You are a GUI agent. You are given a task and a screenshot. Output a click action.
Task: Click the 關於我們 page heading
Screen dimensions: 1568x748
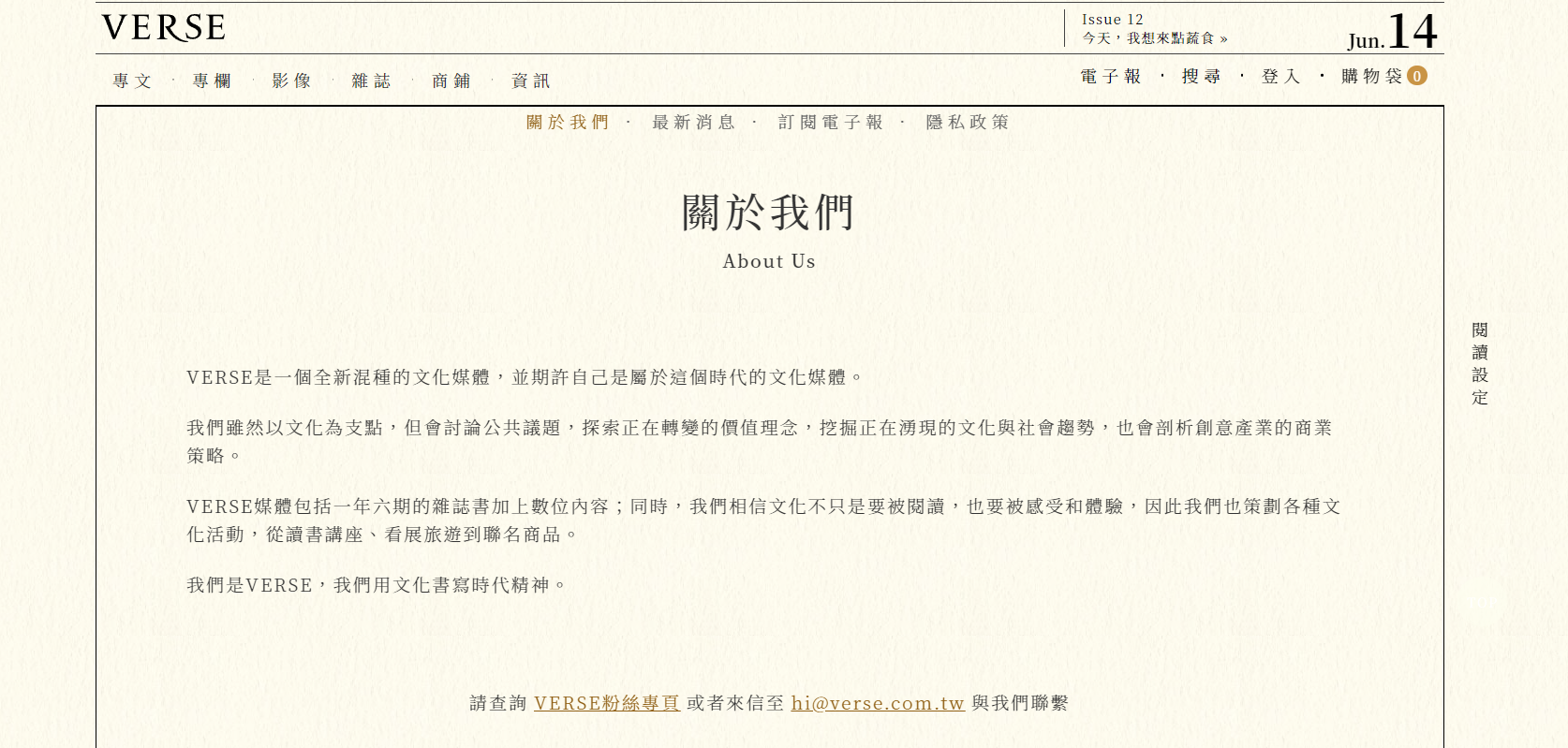coord(768,213)
